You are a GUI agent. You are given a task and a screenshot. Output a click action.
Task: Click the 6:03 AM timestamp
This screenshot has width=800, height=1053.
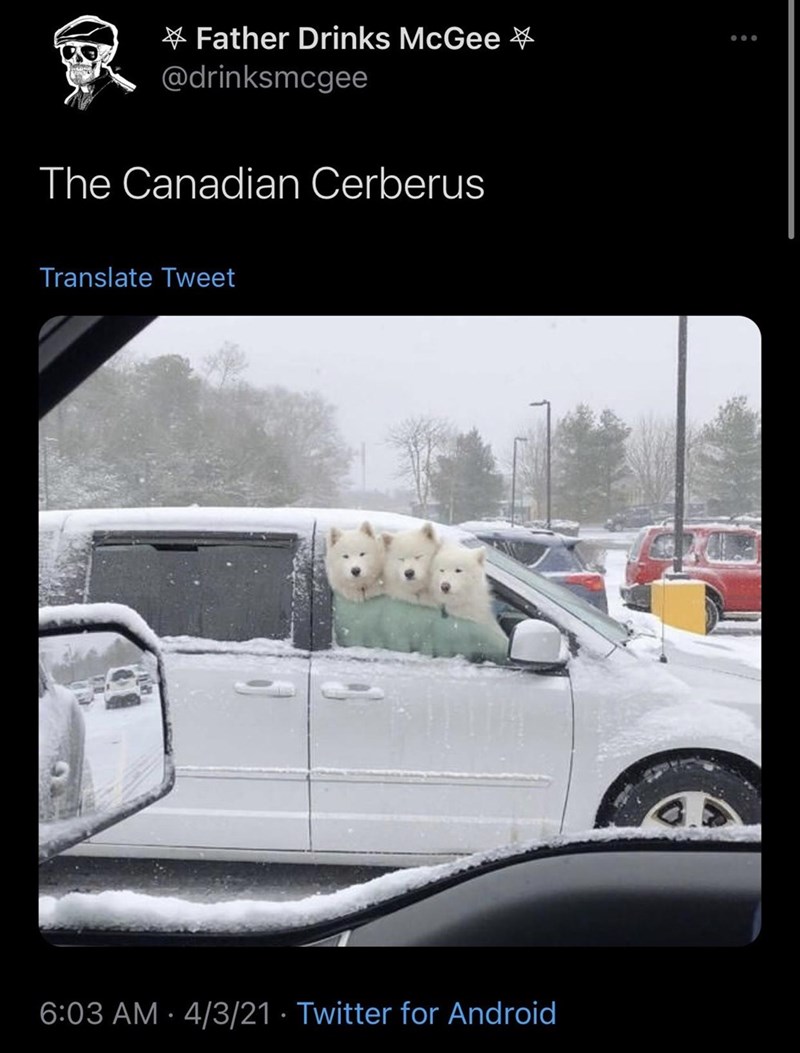(99, 1013)
